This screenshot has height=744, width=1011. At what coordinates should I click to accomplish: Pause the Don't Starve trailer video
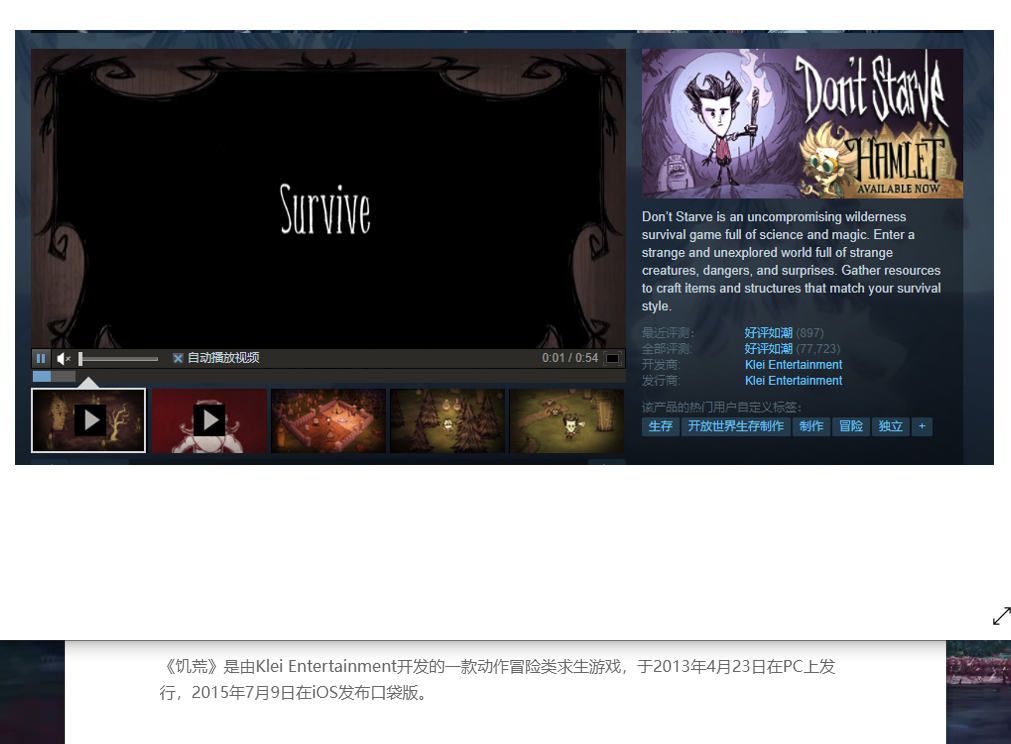pyautogui.click(x=41, y=358)
